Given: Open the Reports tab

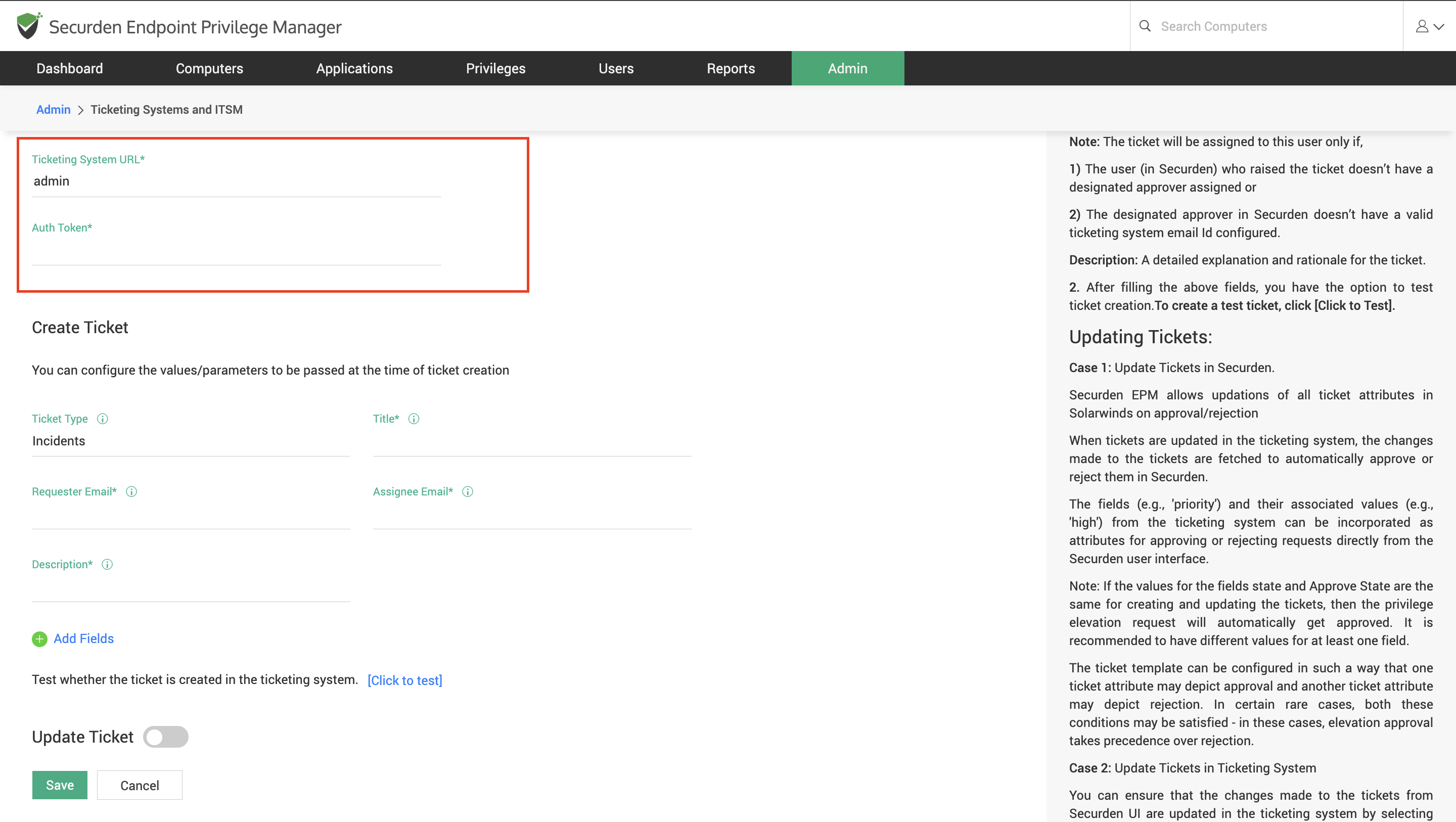Looking at the screenshot, I should 731,68.
